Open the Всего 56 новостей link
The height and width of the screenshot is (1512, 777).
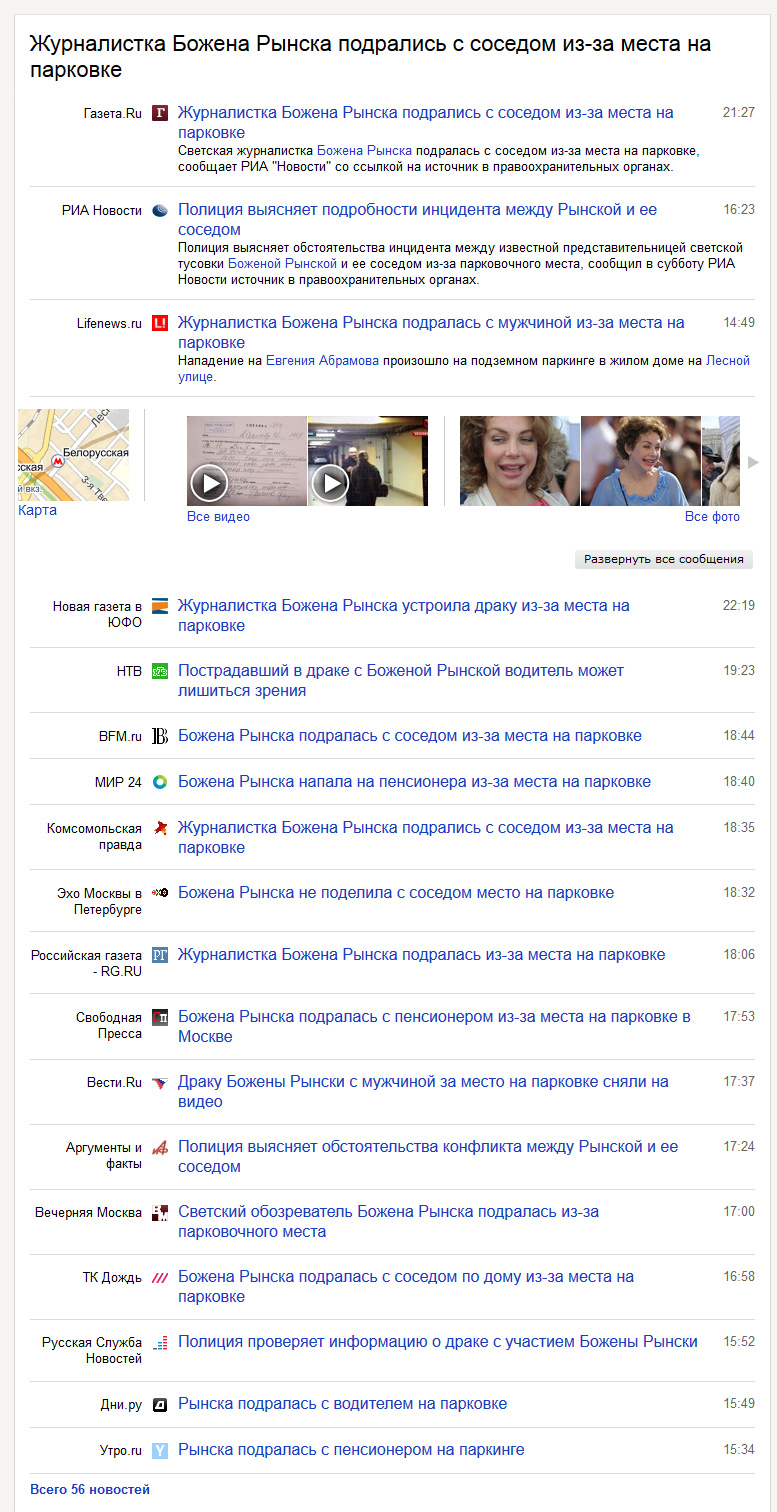click(x=90, y=1490)
